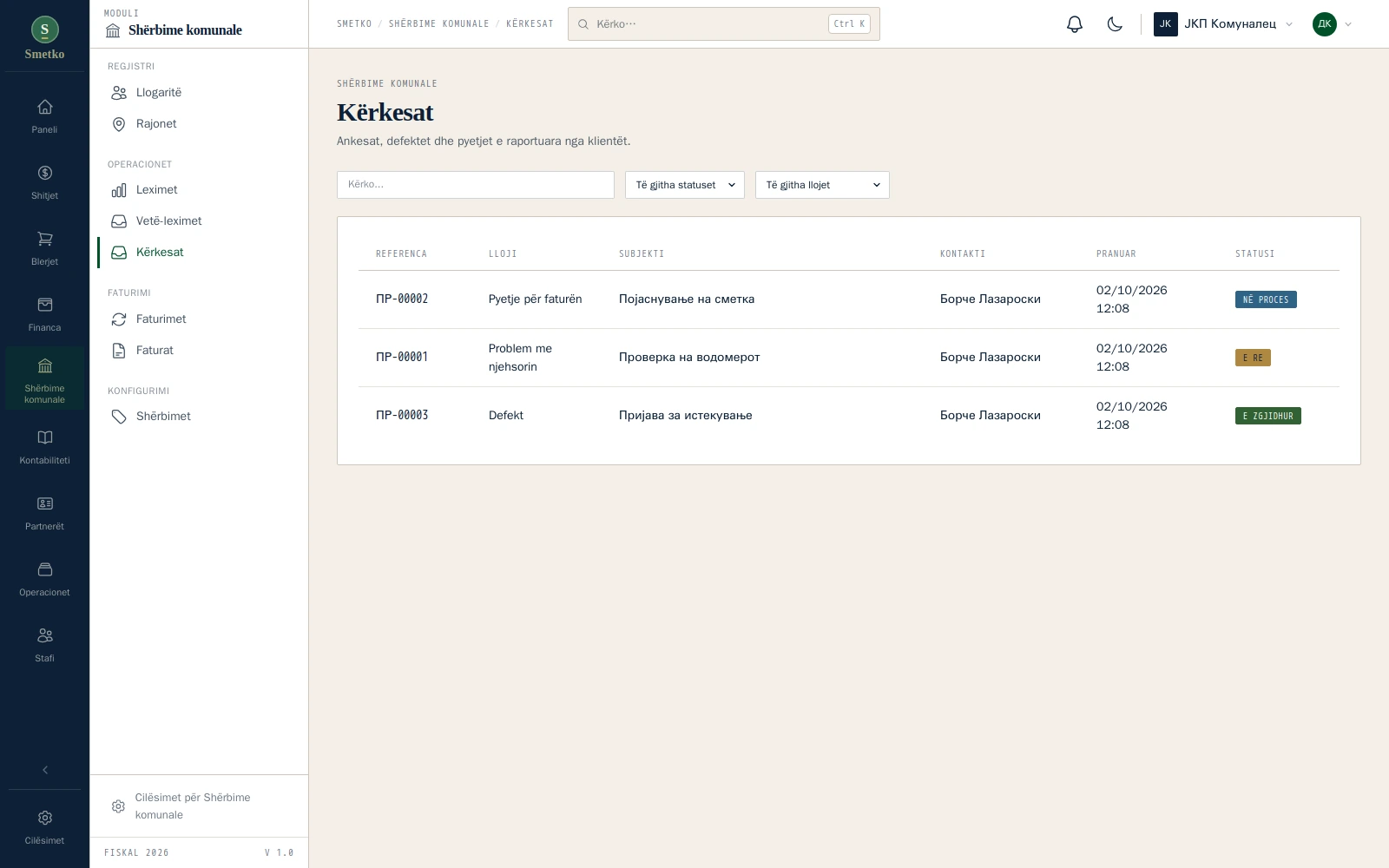Open Shërbimet in the sidebar
Image resolution: width=1389 pixels, height=868 pixels.
click(x=199, y=417)
